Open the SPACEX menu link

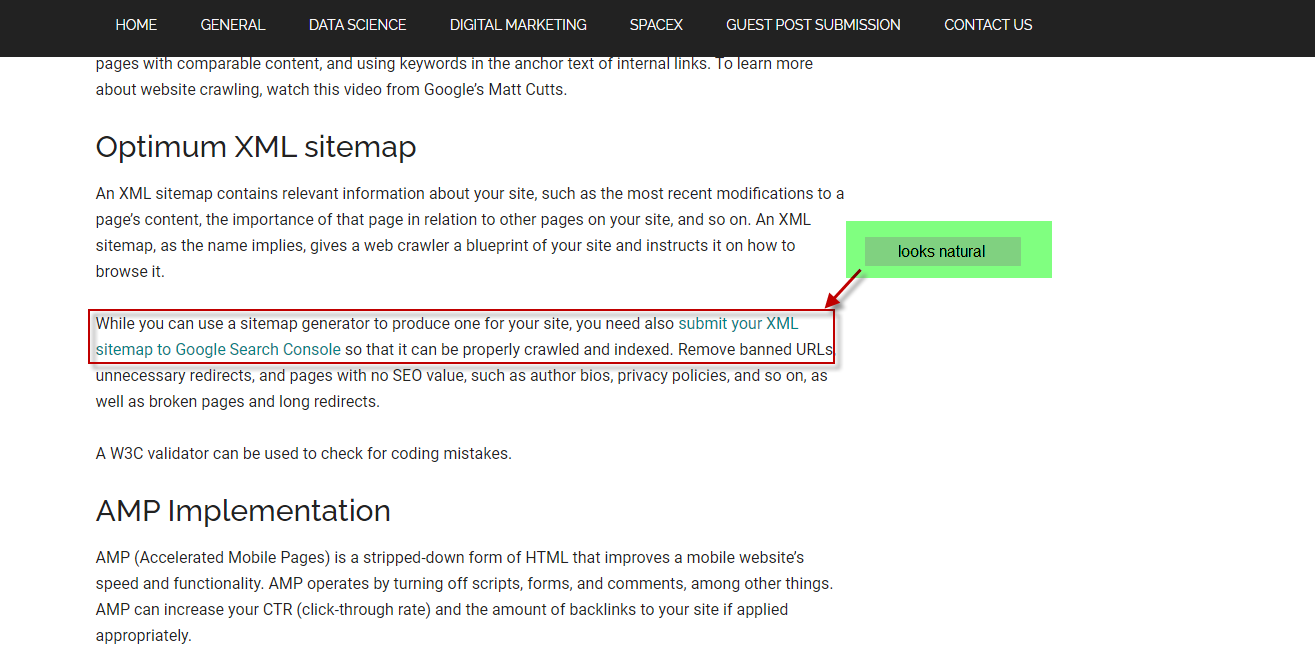pos(656,25)
